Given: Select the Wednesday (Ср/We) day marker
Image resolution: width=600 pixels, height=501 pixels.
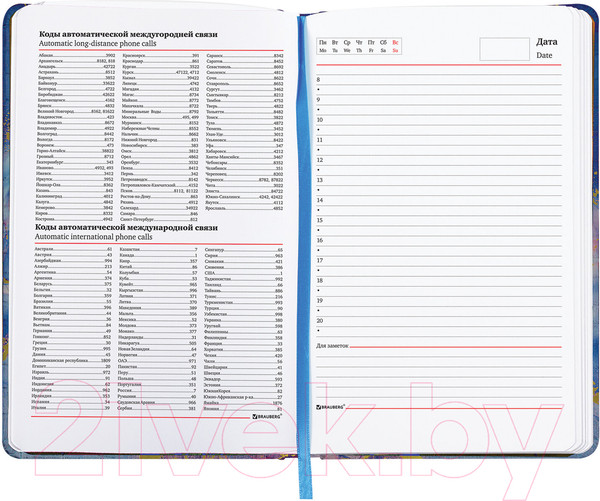Looking at the screenshot, I should point(346,45).
